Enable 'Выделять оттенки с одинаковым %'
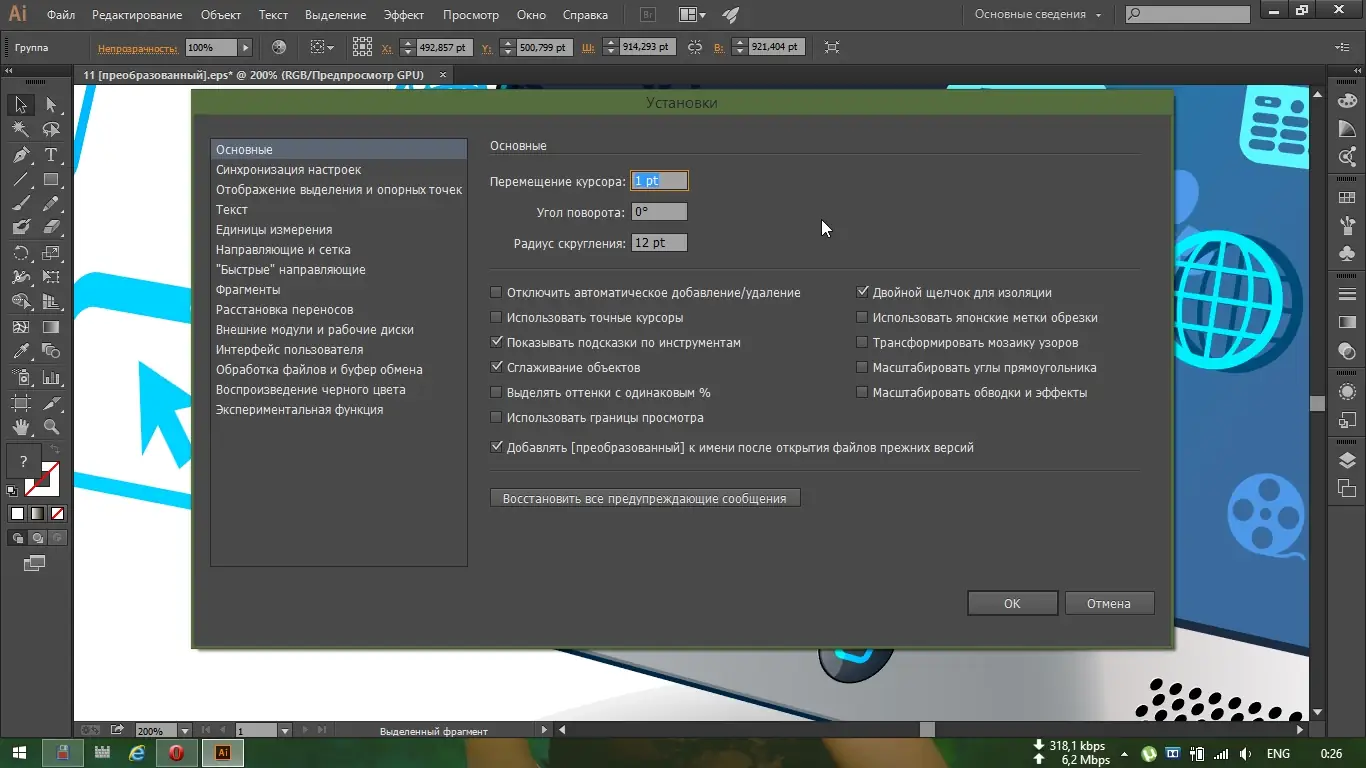Image resolution: width=1366 pixels, height=768 pixels. (496, 393)
